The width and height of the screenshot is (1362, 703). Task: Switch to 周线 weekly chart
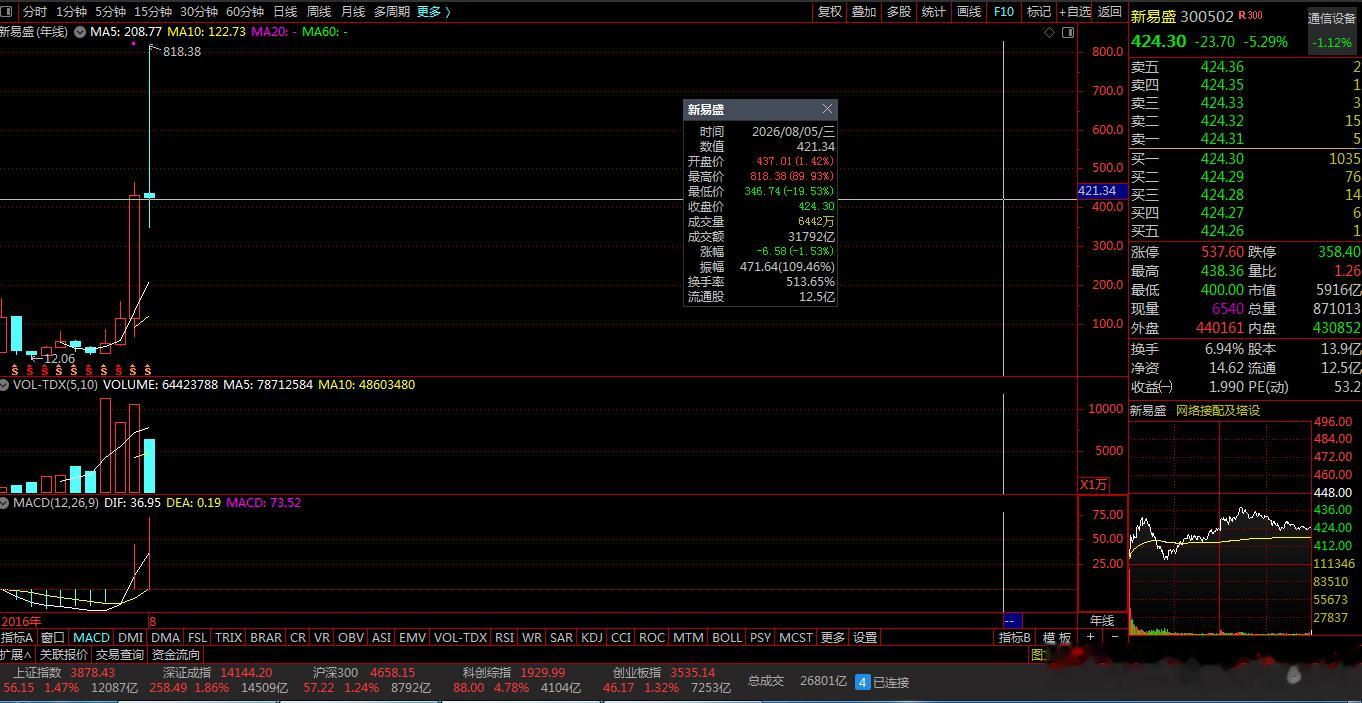319,12
